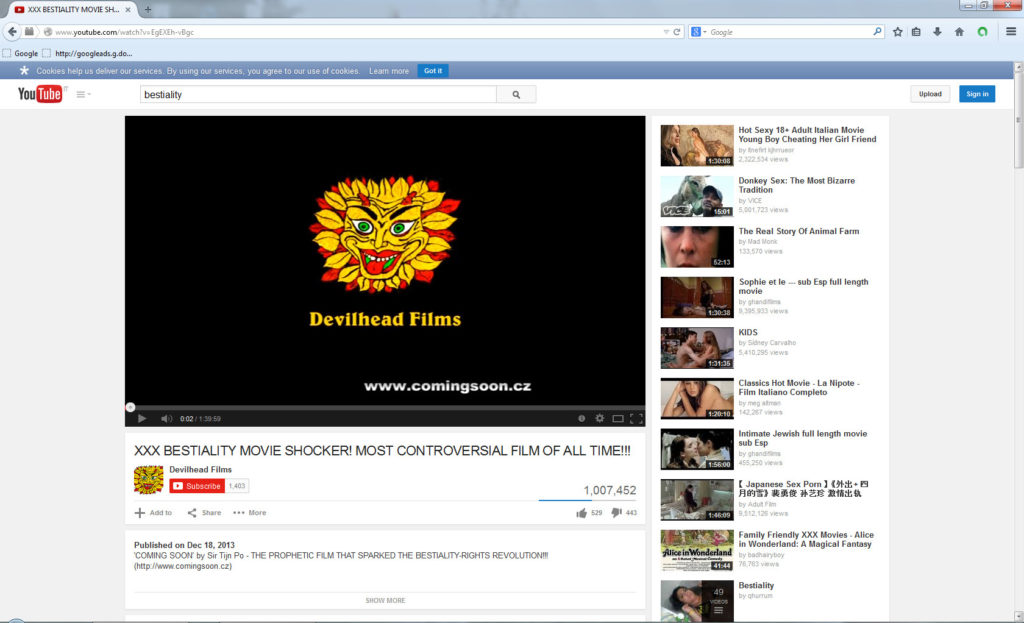
Task: Dislike the video with thumbs down
Action: (616, 513)
